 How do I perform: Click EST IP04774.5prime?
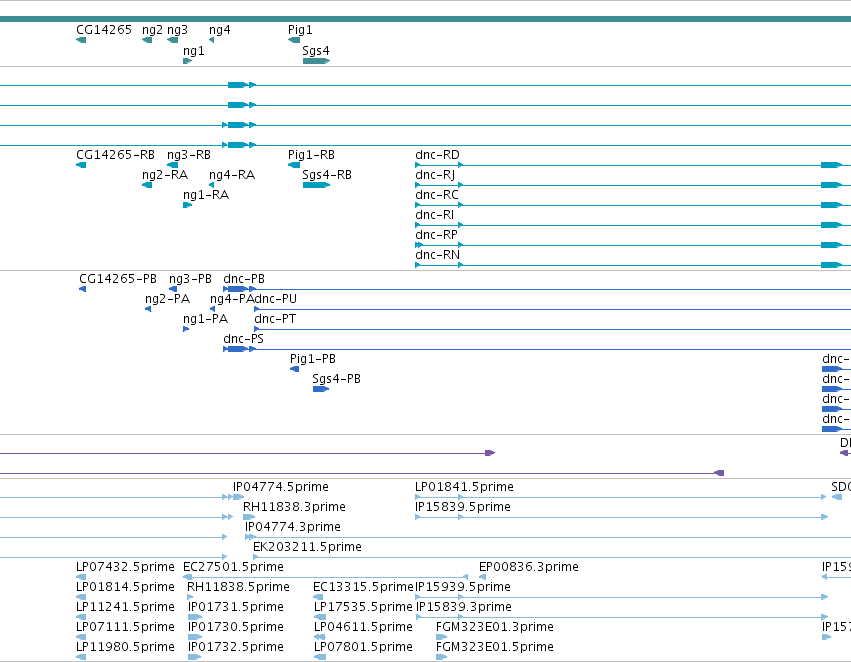pyautogui.click(x=281, y=487)
